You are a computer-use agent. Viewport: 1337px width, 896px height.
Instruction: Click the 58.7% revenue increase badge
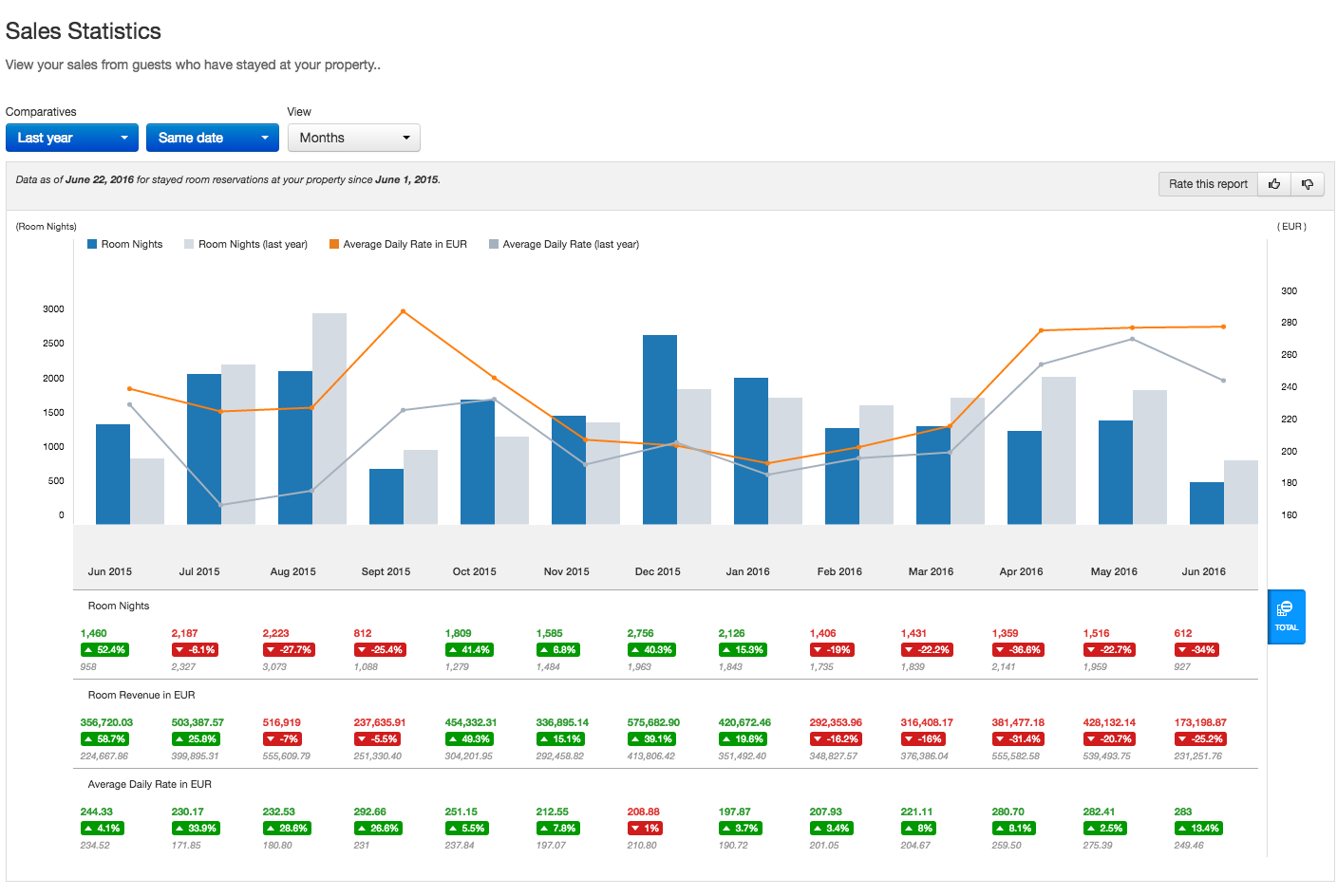(104, 739)
